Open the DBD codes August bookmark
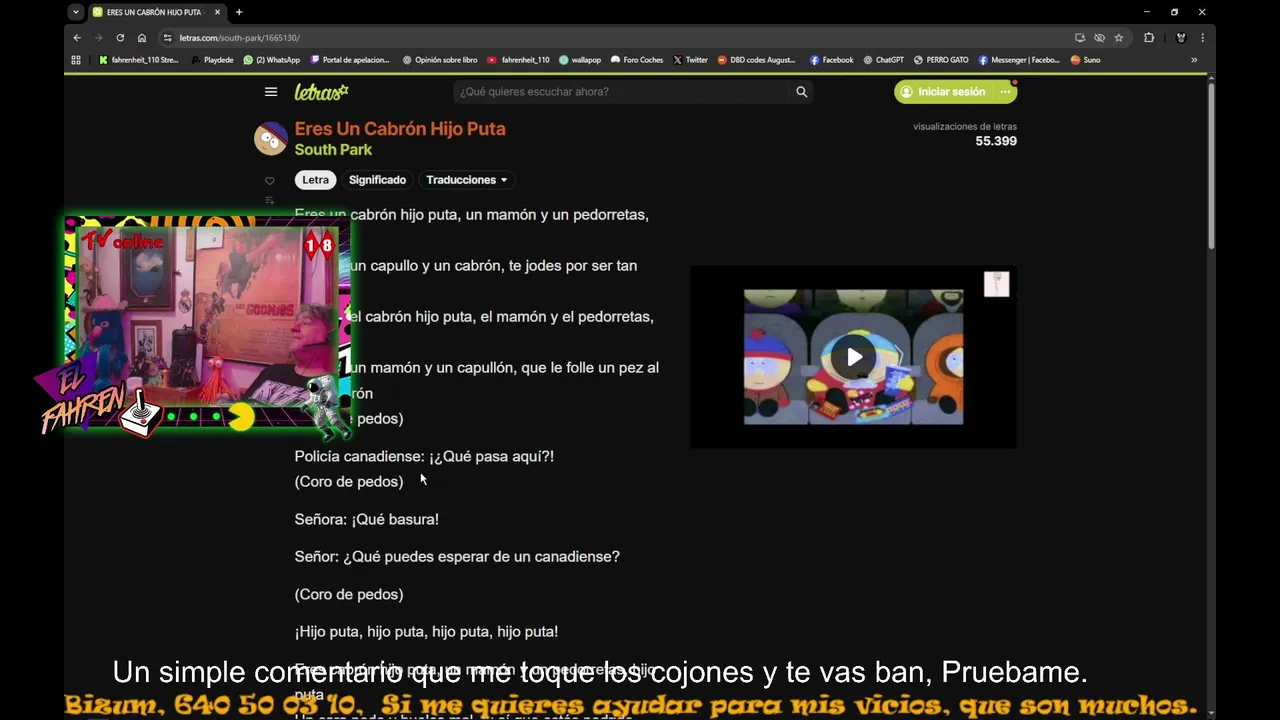This screenshot has width=1280, height=720. point(757,60)
